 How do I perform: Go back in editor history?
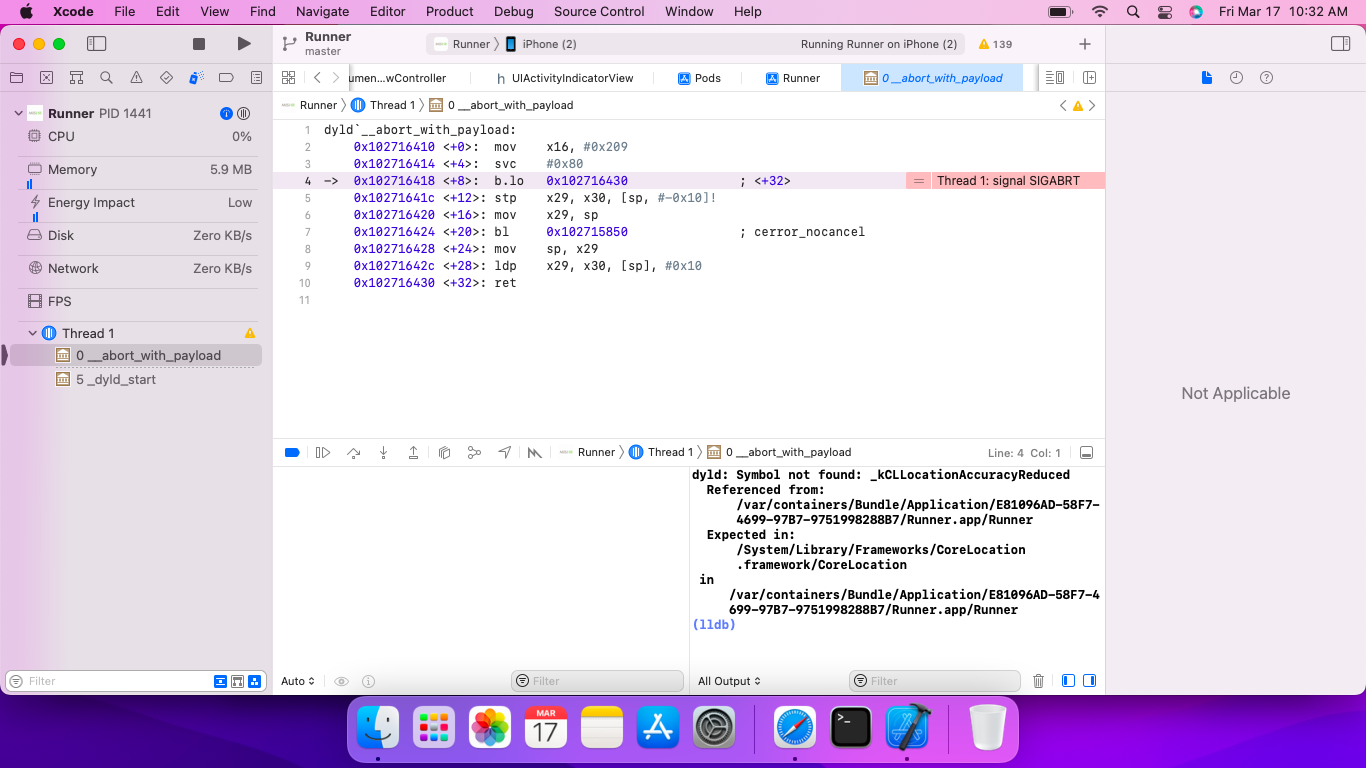point(317,78)
